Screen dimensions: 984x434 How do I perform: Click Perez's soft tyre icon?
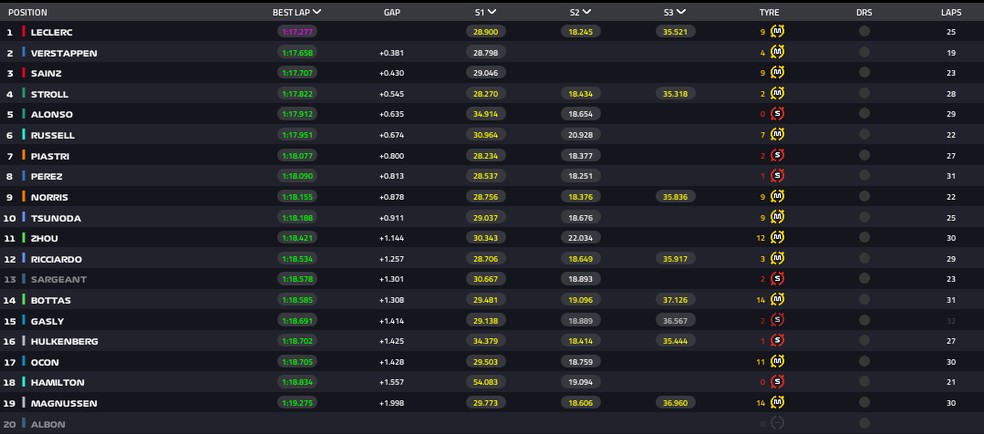pyautogui.click(x=778, y=176)
